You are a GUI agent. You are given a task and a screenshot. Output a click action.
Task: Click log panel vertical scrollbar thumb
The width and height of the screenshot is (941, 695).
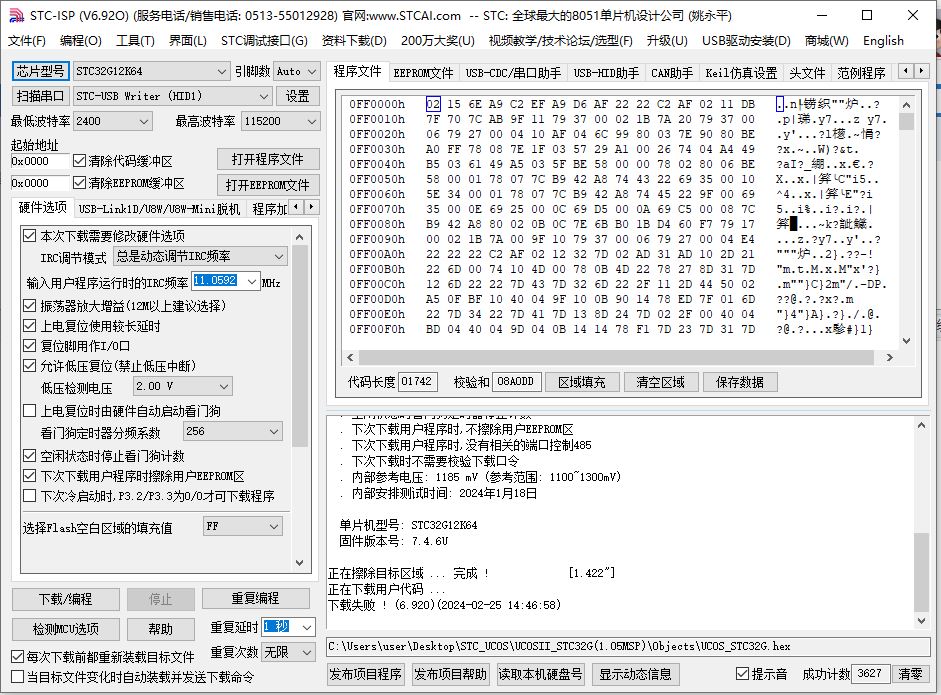tap(921, 571)
